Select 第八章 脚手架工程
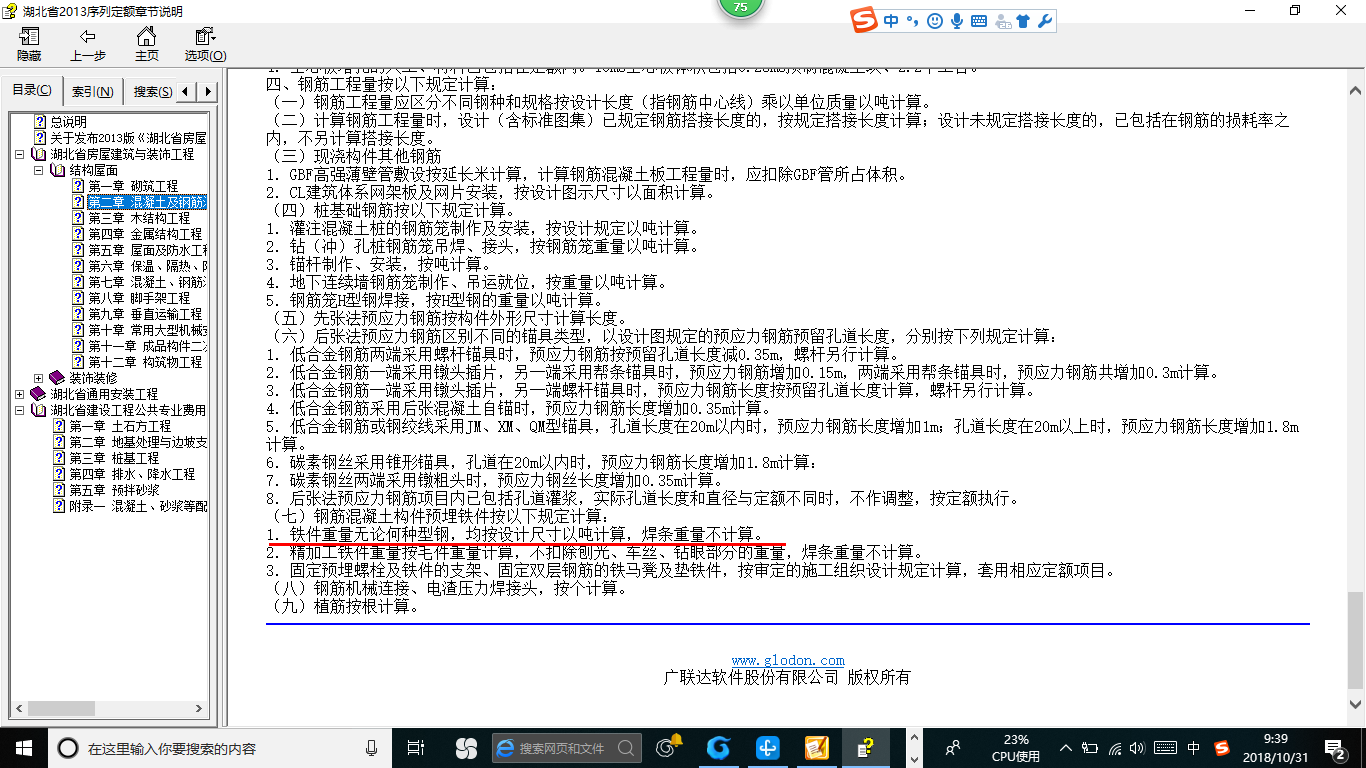The height and width of the screenshot is (768, 1366). click(x=139, y=298)
